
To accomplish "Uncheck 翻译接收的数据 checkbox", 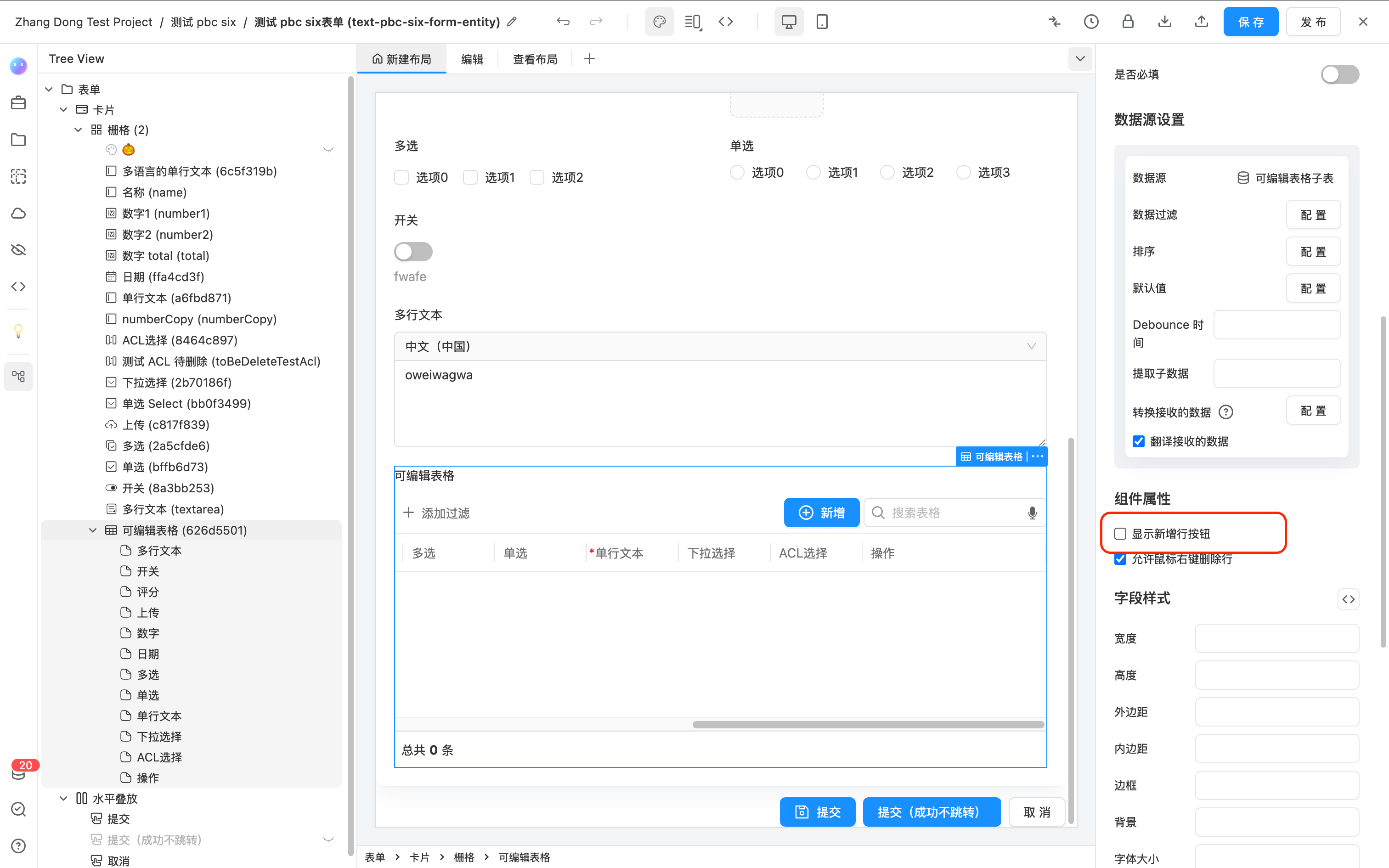I will [x=1138, y=441].
